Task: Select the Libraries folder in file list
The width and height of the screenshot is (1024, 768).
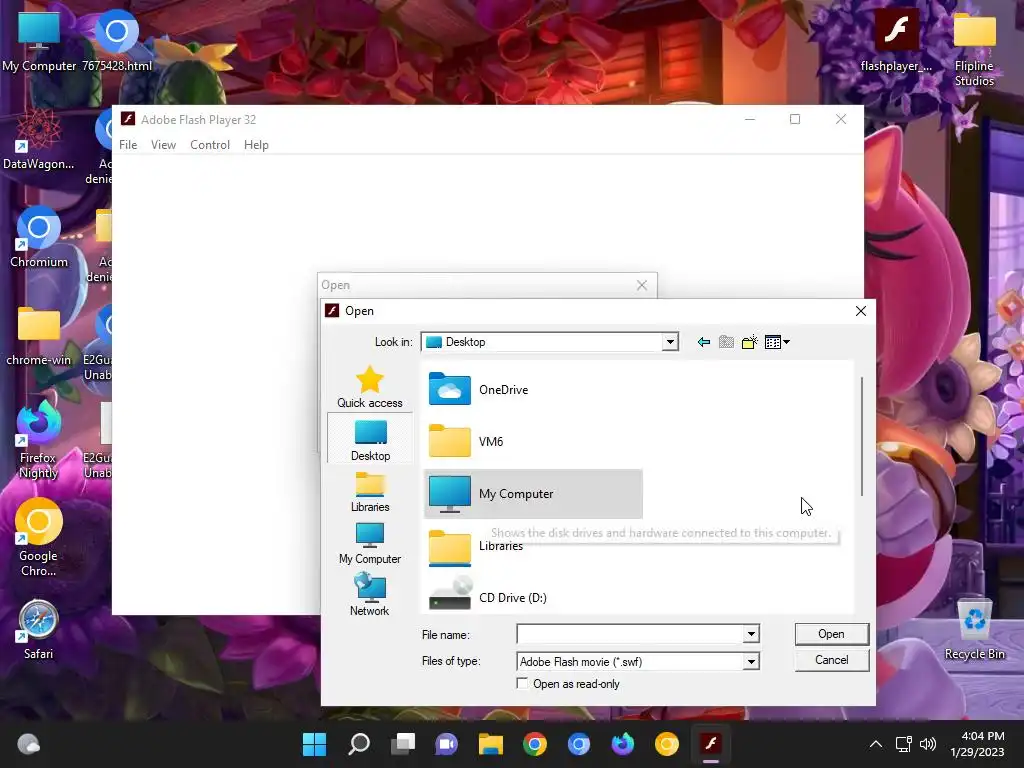Action: [476, 546]
